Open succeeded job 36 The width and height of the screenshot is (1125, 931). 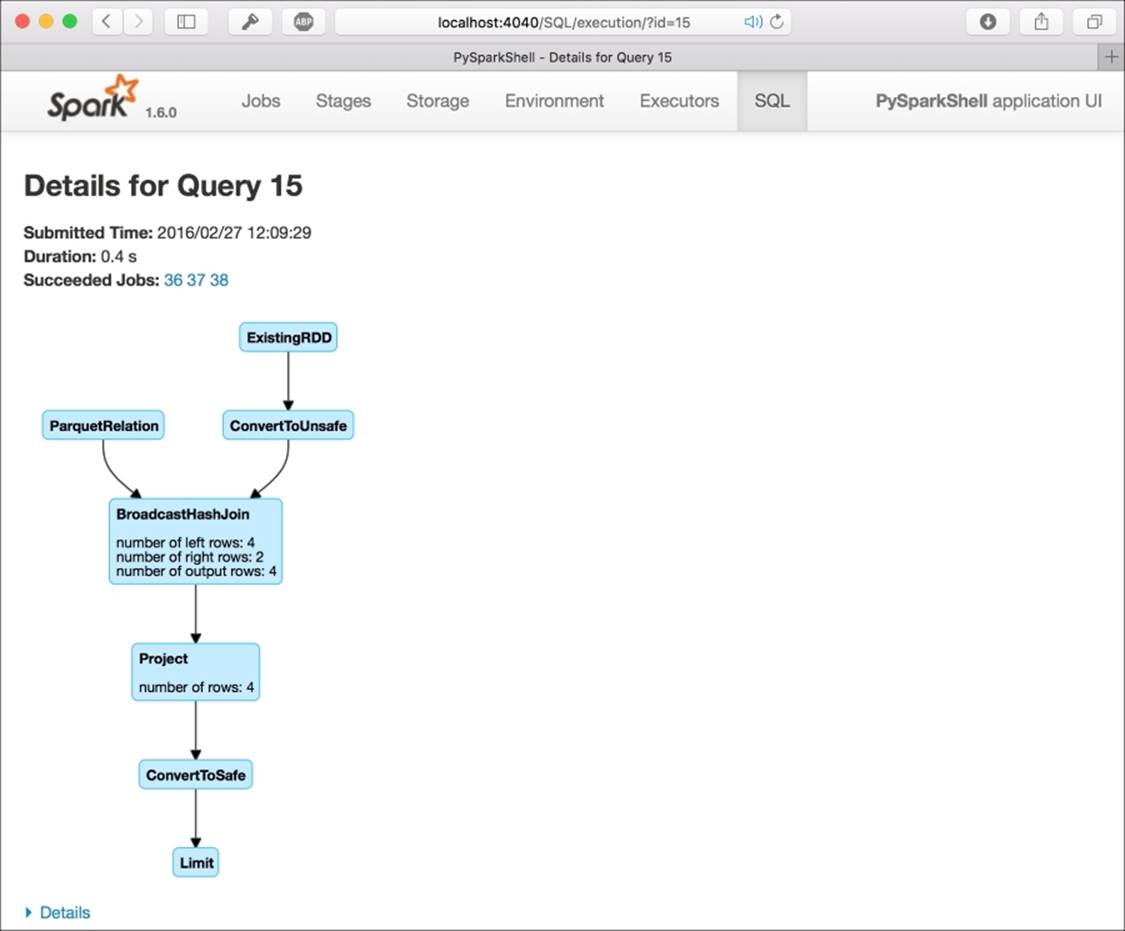pyautogui.click(x=172, y=280)
